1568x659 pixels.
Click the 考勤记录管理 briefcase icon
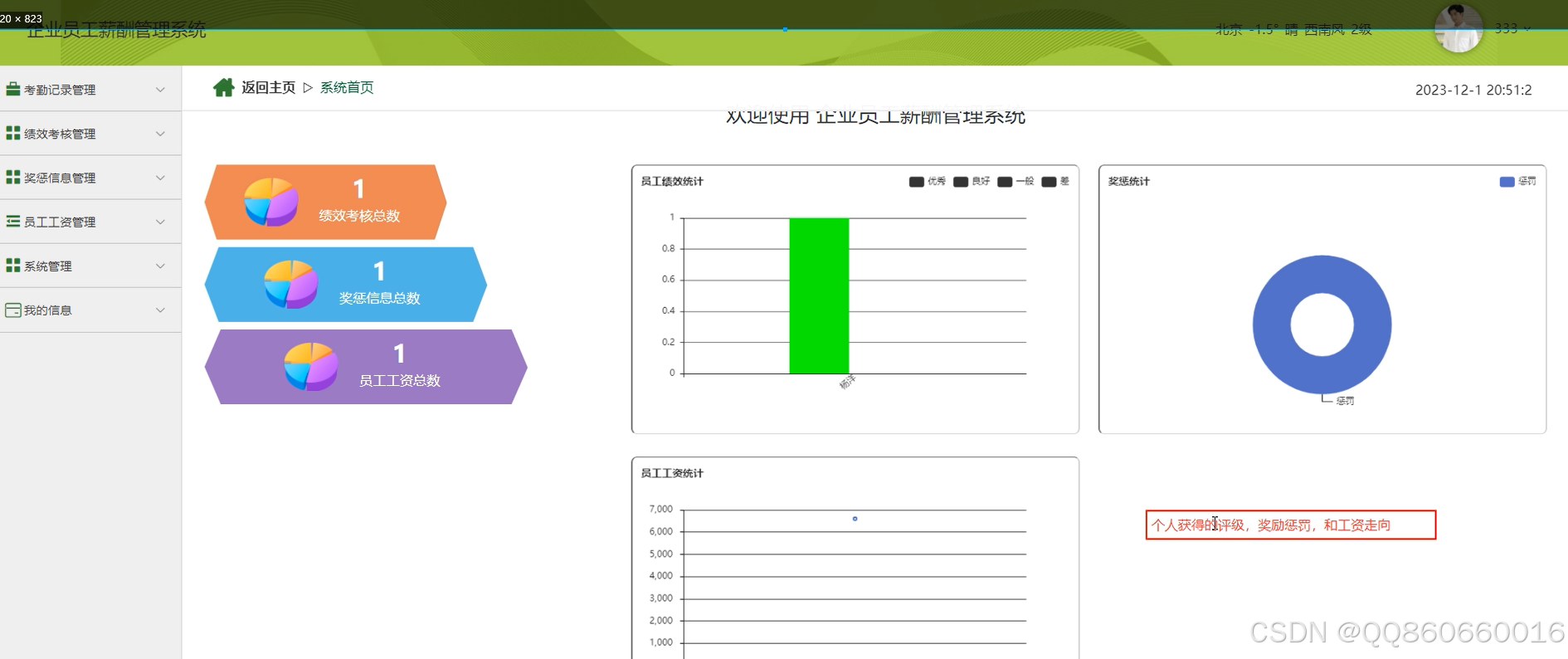(x=13, y=89)
